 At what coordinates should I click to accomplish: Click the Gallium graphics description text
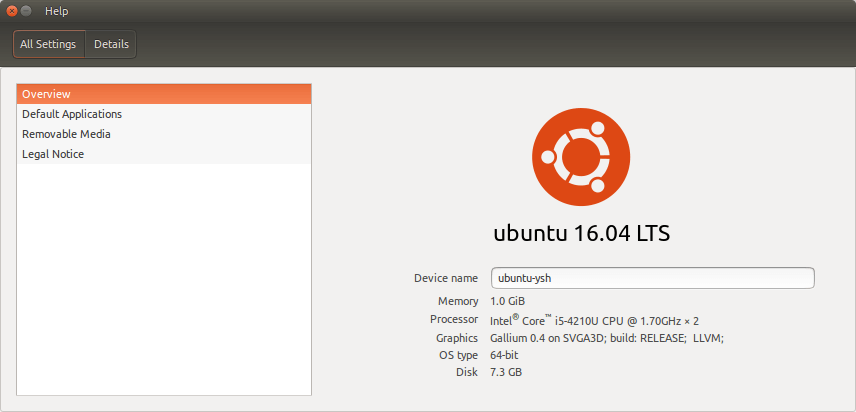(x=607, y=338)
